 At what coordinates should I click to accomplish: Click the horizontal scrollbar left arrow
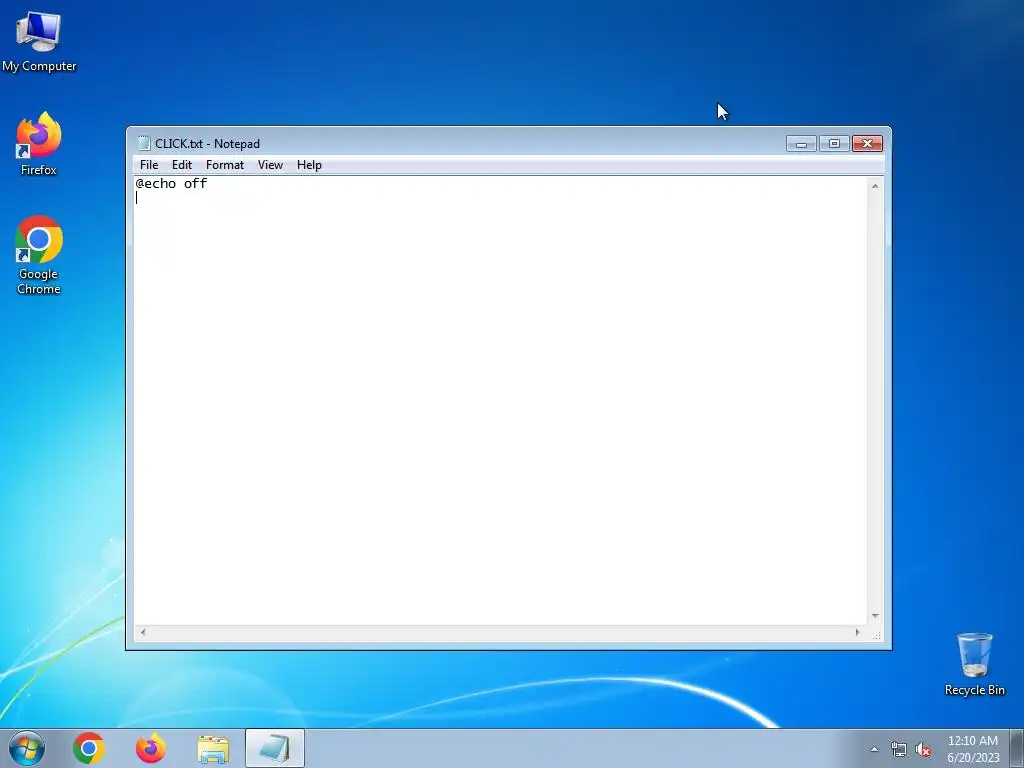click(142, 632)
